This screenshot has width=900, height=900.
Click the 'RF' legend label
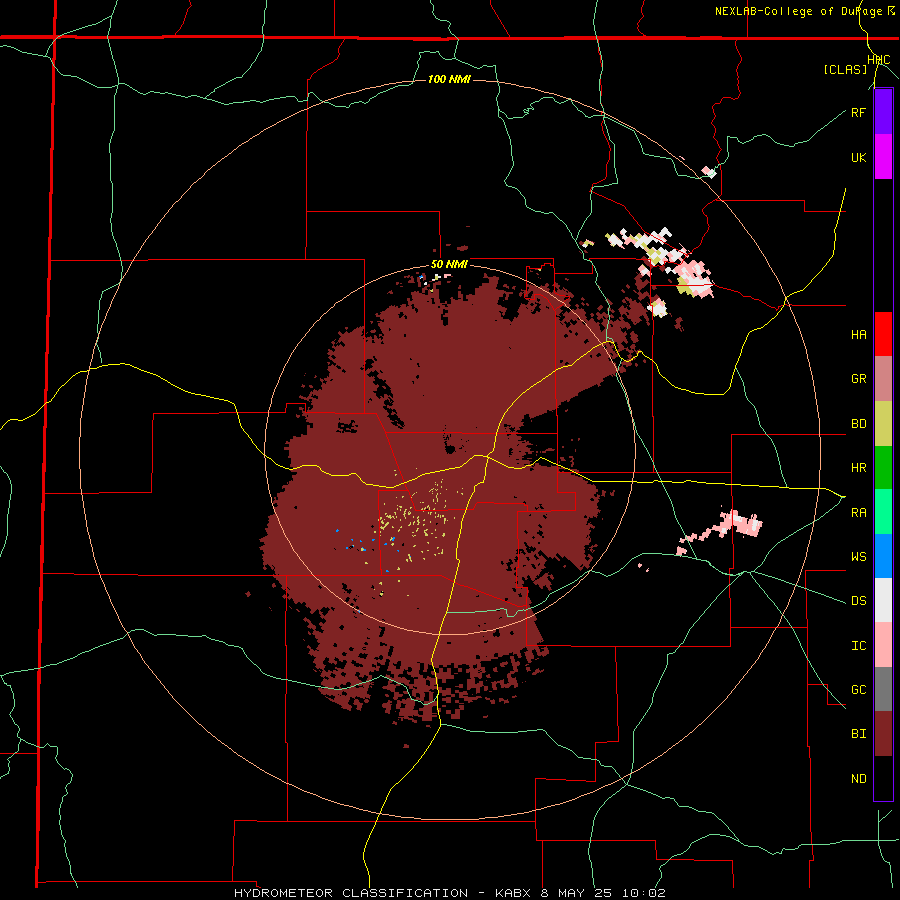click(x=858, y=112)
